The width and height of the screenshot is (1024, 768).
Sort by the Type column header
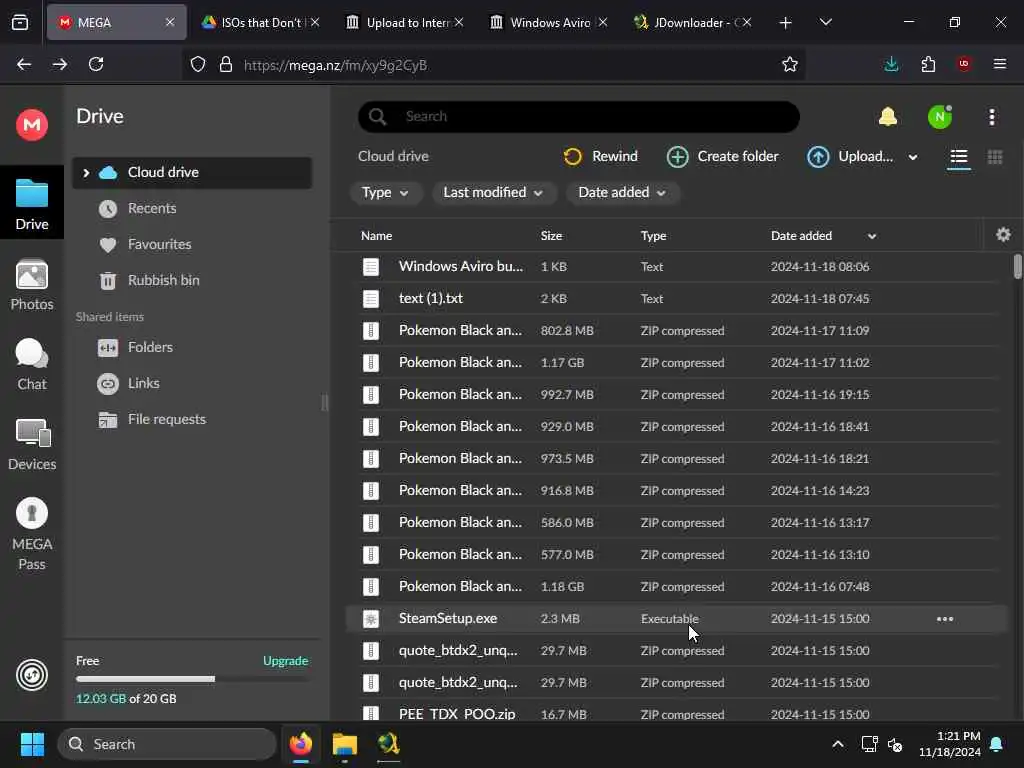point(653,236)
